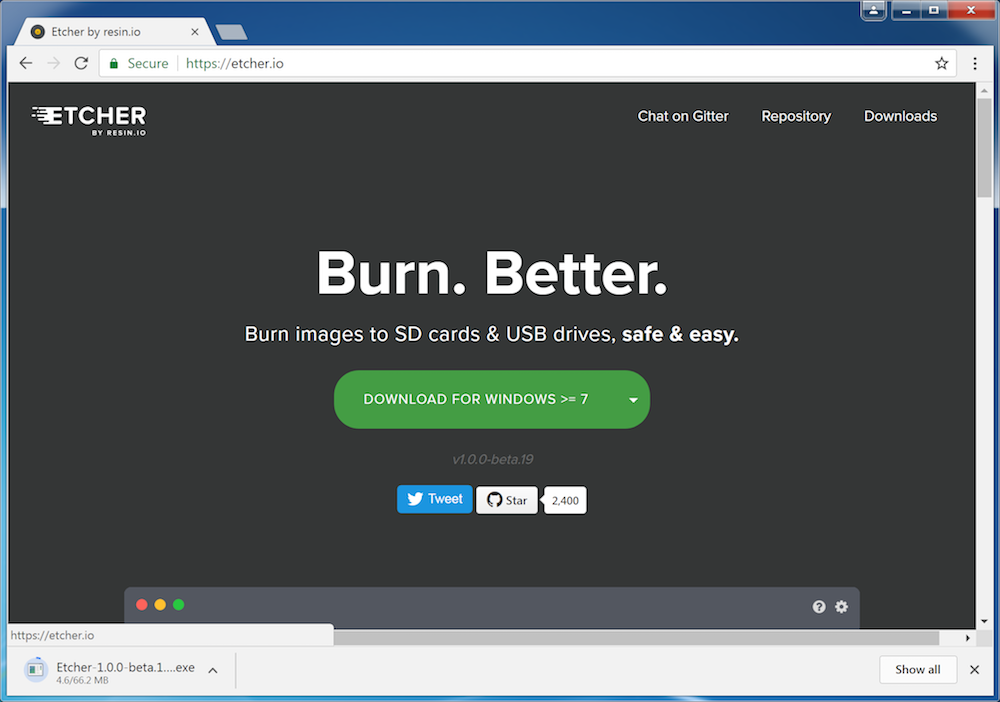Click the browser back arrow
The width and height of the screenshot is (1000, 702).
(x=26, y=63)
